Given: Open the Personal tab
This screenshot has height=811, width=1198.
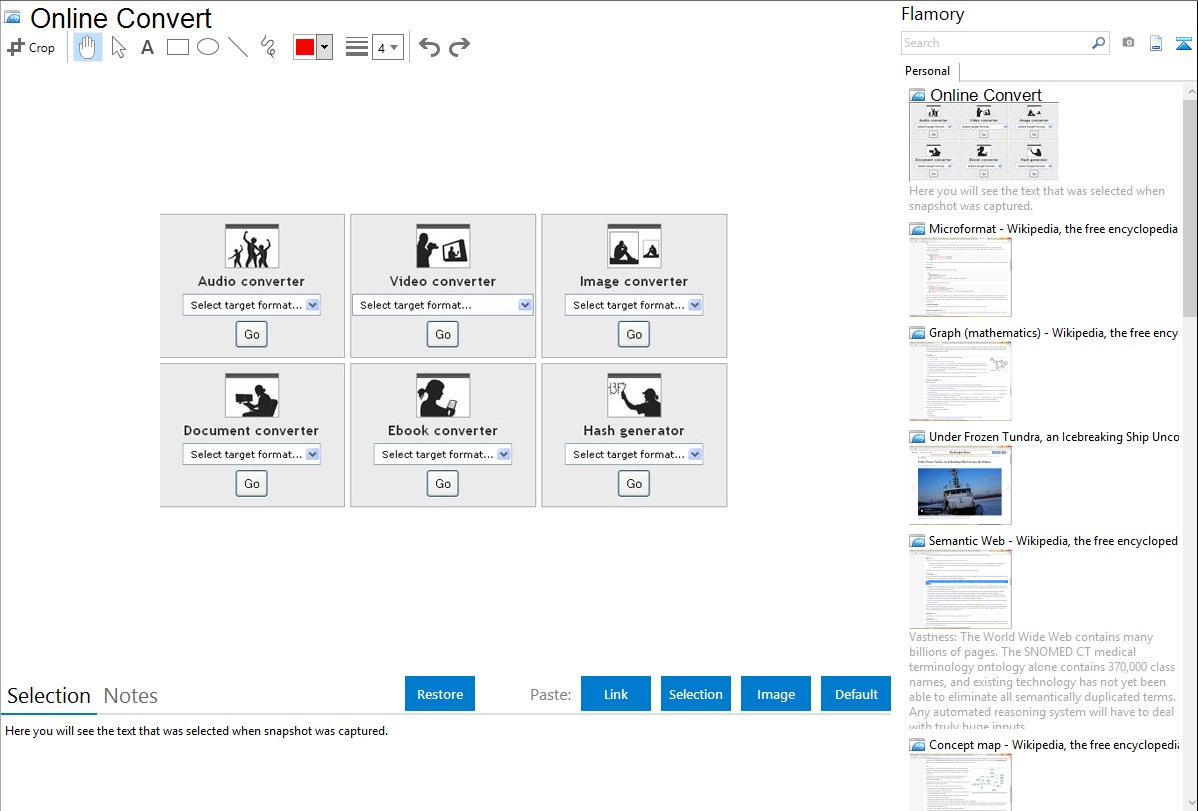Looking at the screenshot, I should [x=927, y=71].
